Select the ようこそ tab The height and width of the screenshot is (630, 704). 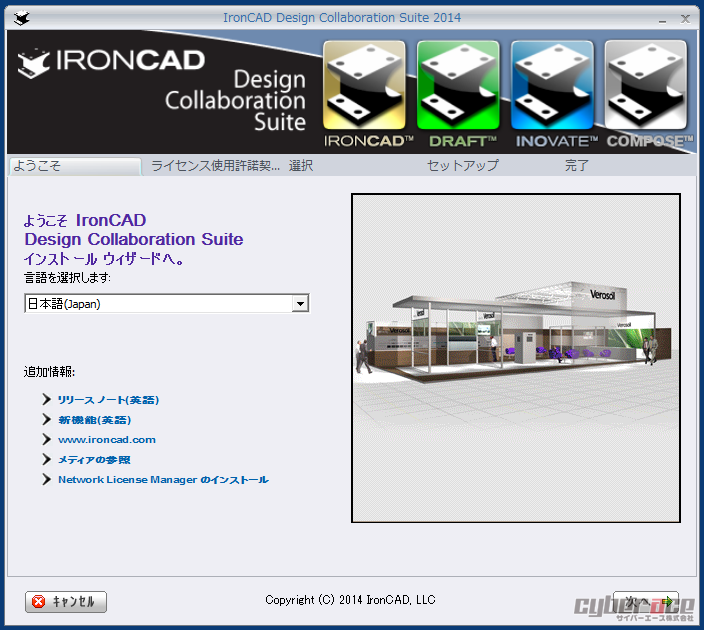75,166
